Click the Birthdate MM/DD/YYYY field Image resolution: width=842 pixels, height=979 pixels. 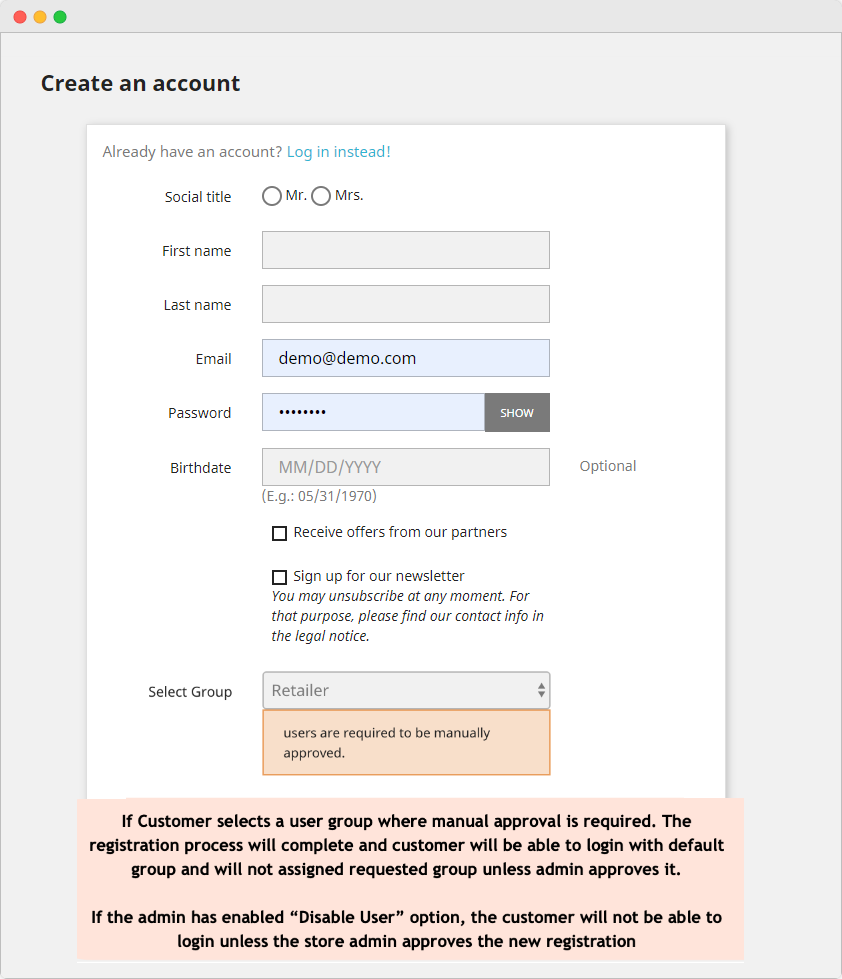point(405,467)
